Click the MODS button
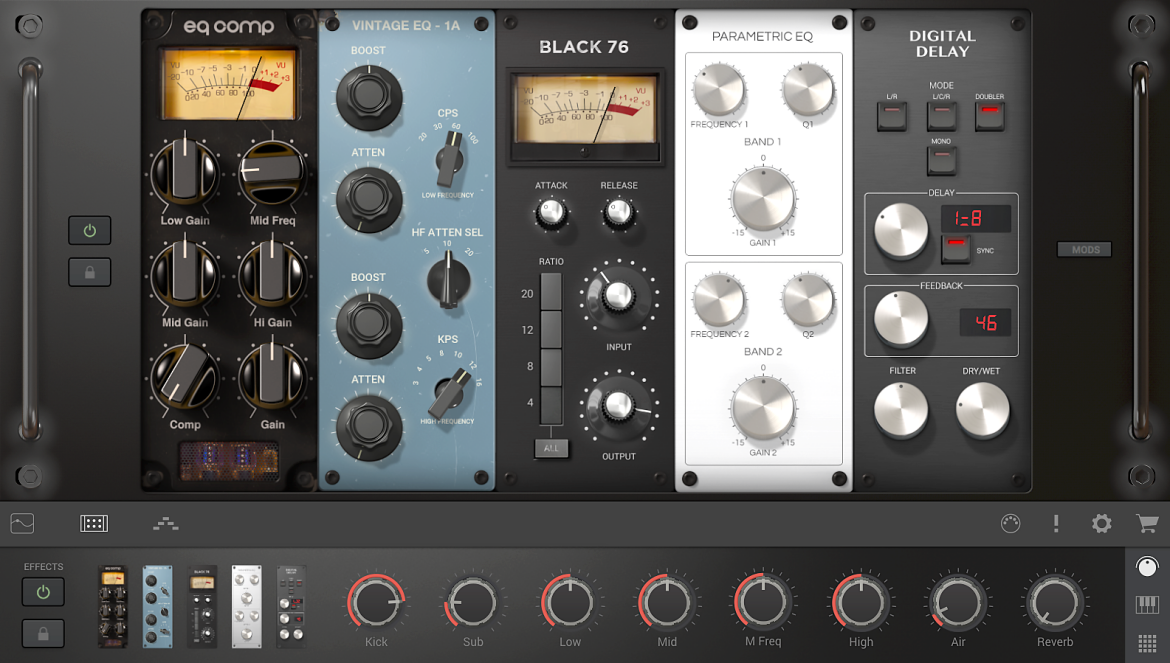Viewport: 1170px width, 663px height. [1085, 250]
